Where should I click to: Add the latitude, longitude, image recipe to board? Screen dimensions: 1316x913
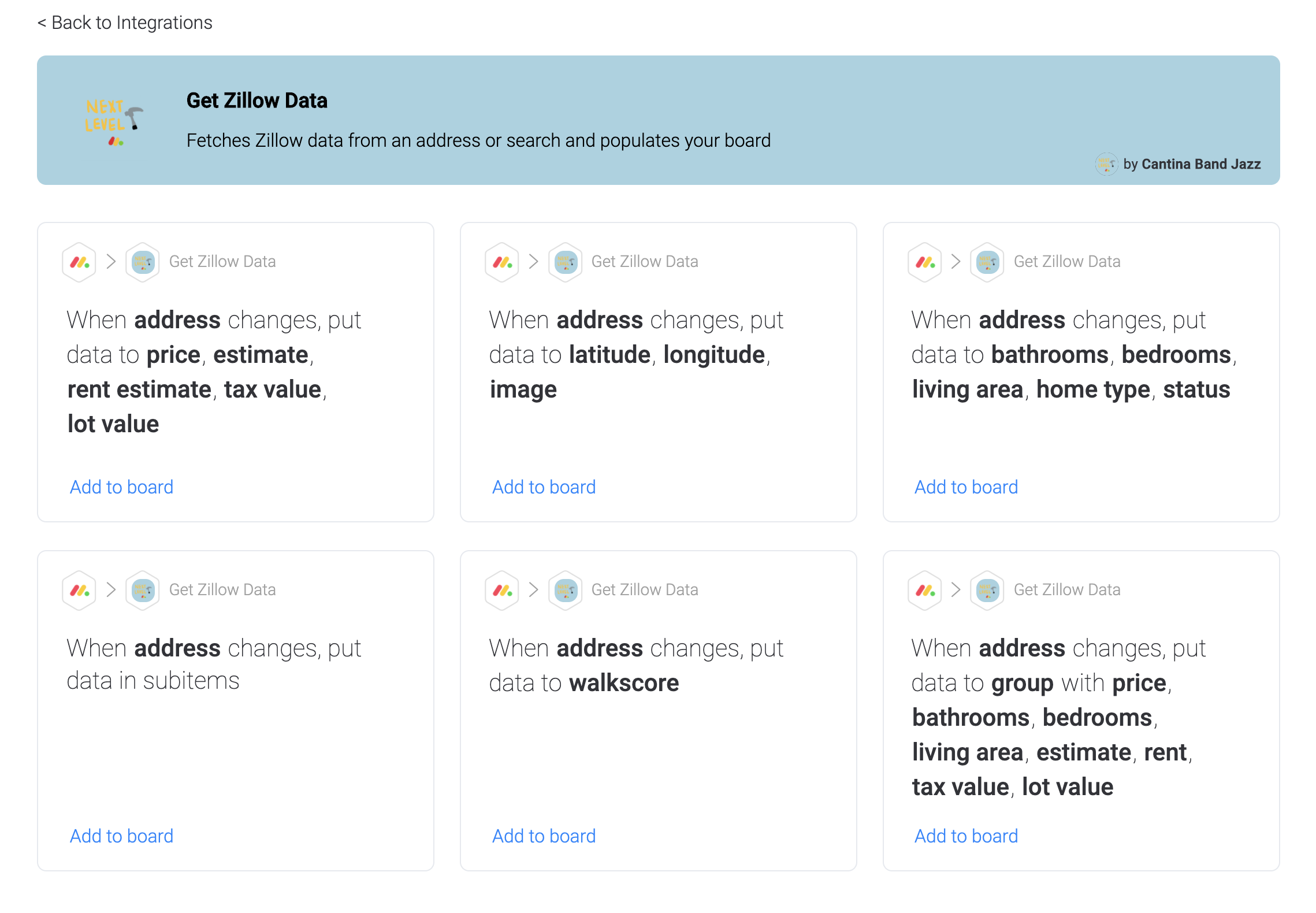tap(544, 487)
